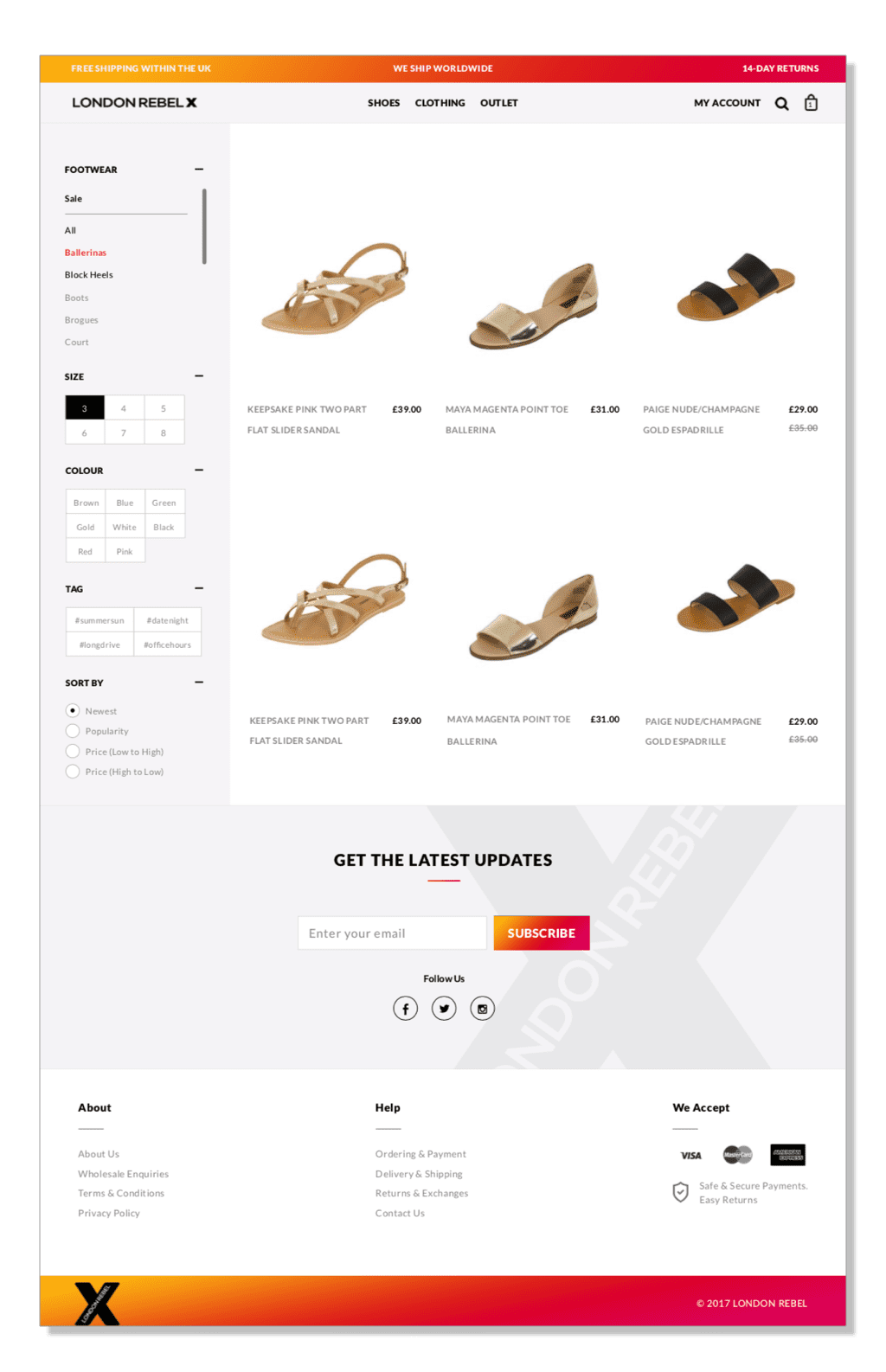Collapse the Size filter section
This screenshot has width=886, height=1372.
(x=199, y=376)
